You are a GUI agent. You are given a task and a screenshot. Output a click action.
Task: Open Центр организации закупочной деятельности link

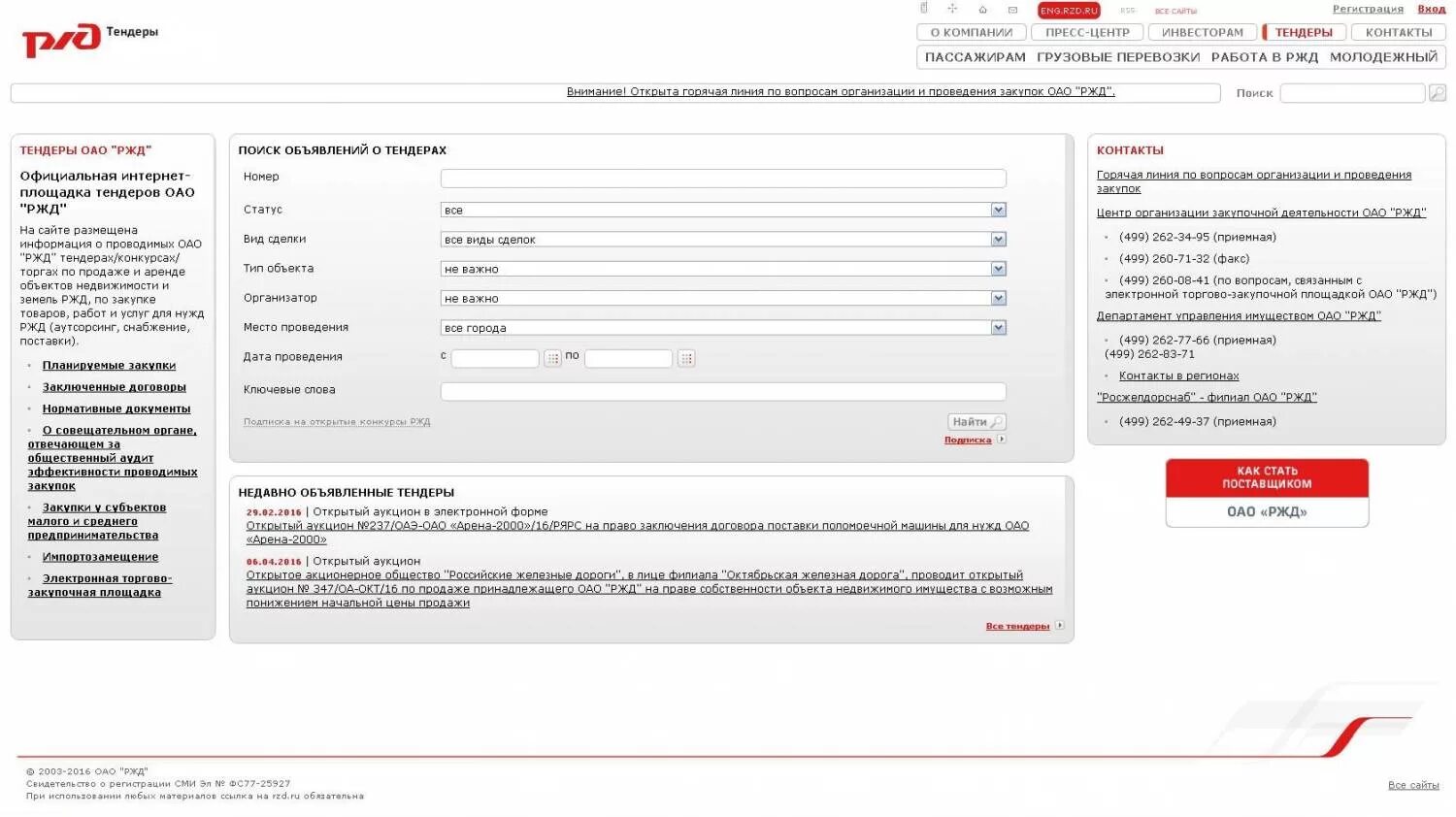[1261, 212]
